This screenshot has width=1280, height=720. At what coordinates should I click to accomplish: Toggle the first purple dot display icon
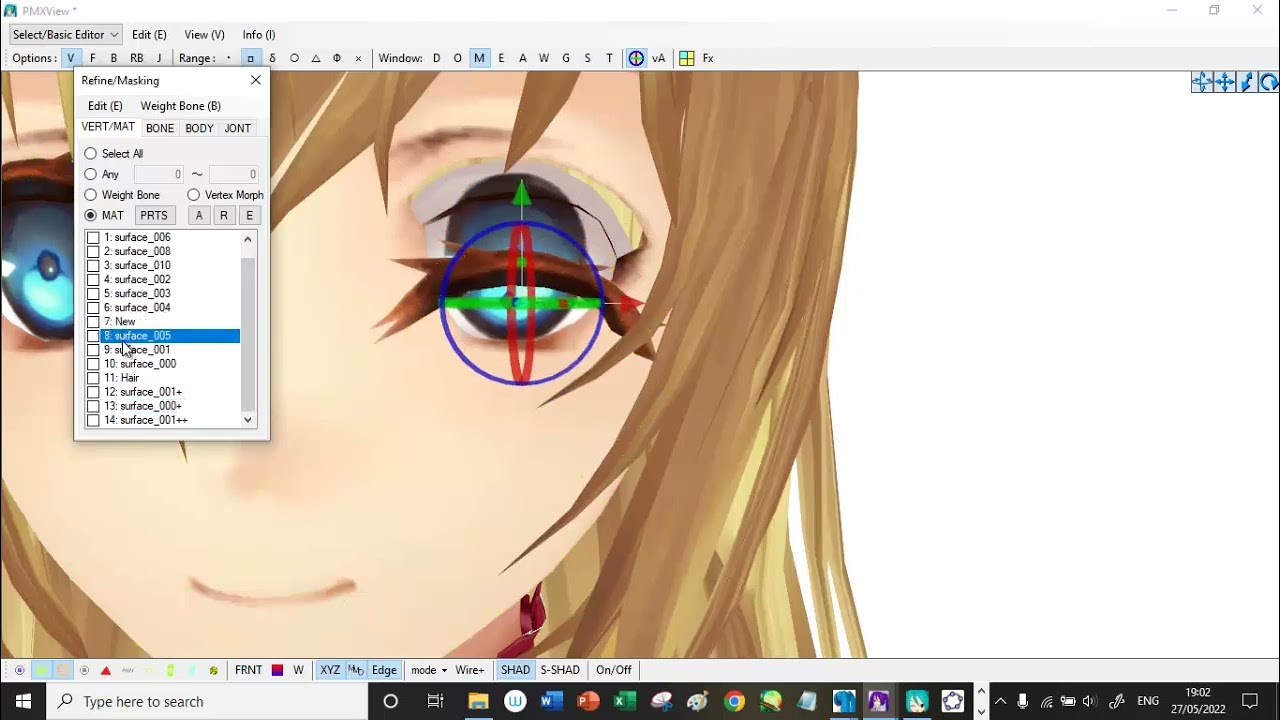click(x=19, y=670)
